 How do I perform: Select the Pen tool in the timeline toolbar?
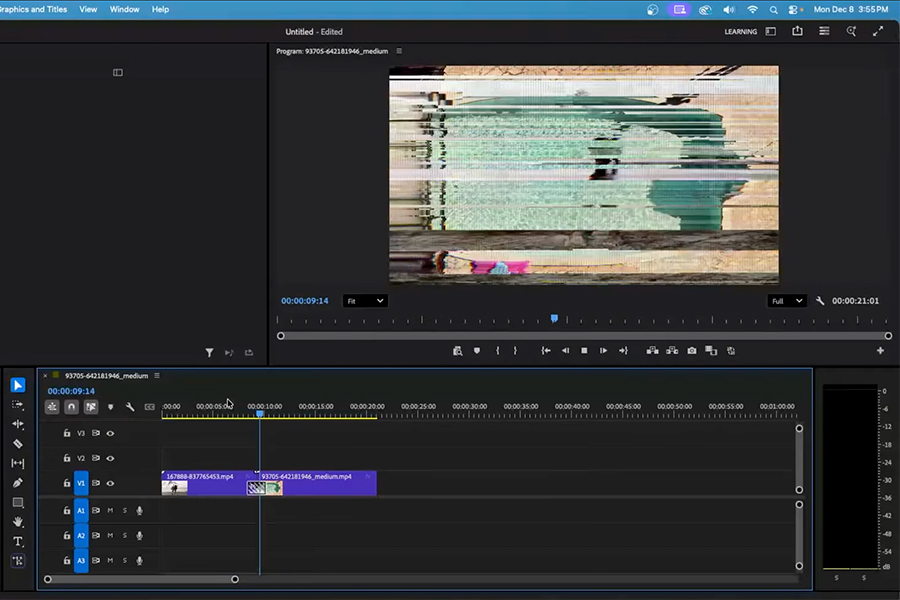click(15, 483)
